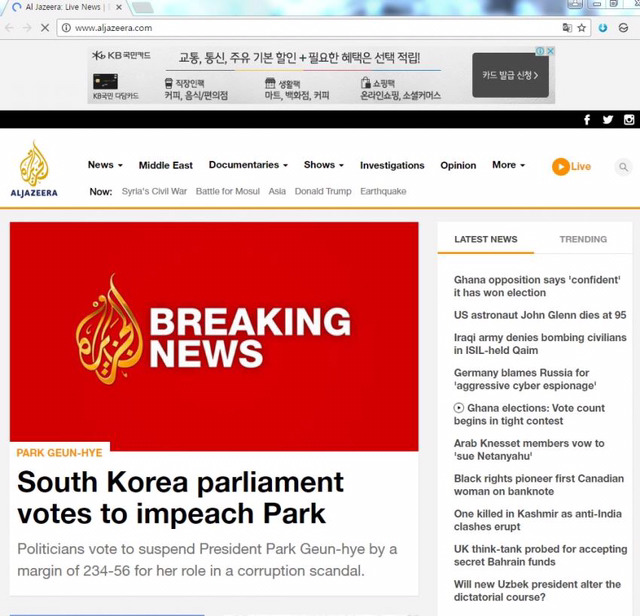This screenshot has width=640, height=616.
Task: Click the KB card apply button in ad
Action: pyautogui.click(x=510, y=75)
